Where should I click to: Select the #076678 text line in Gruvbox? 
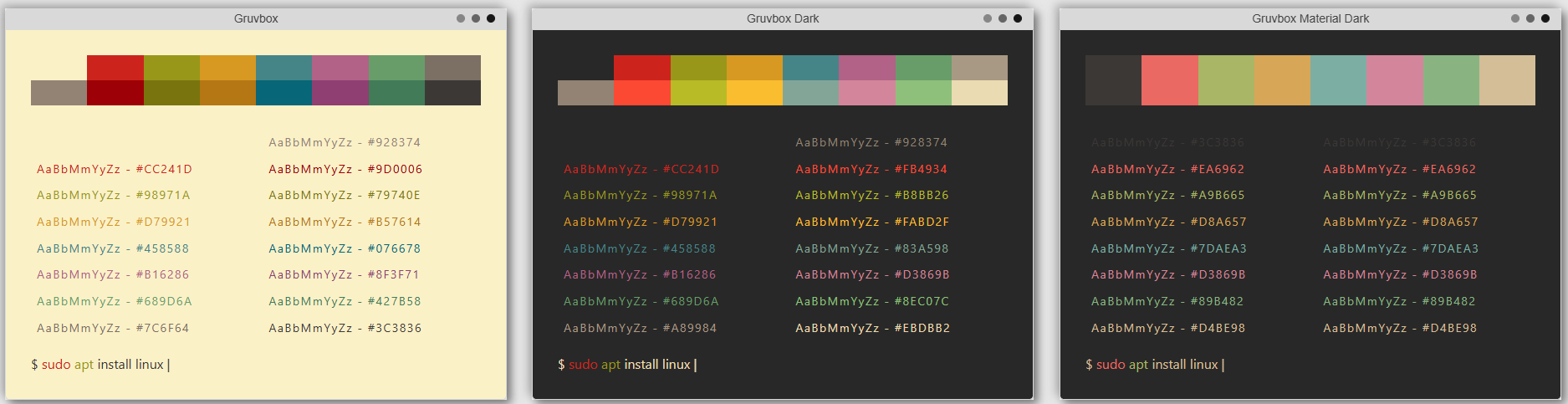(x=345, y=248)
